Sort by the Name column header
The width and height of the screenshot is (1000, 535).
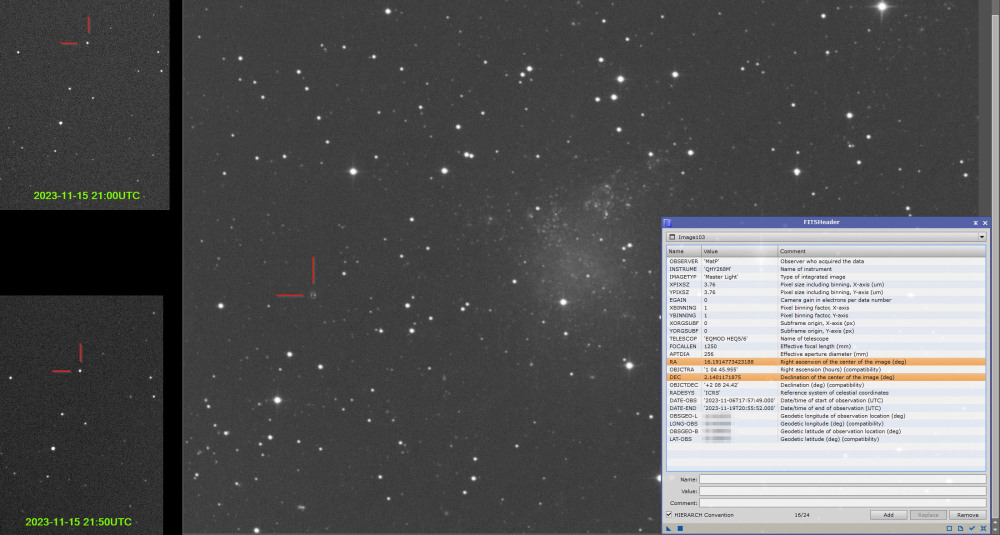tap(684, 251)
